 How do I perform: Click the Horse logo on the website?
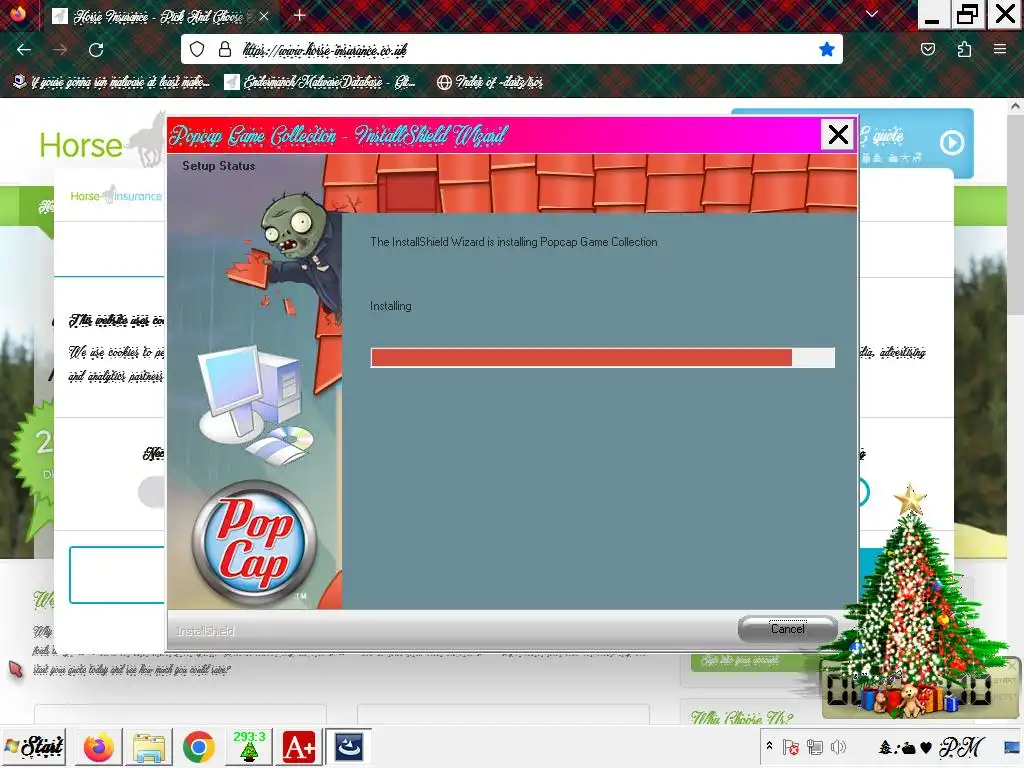tap(103, 139)
